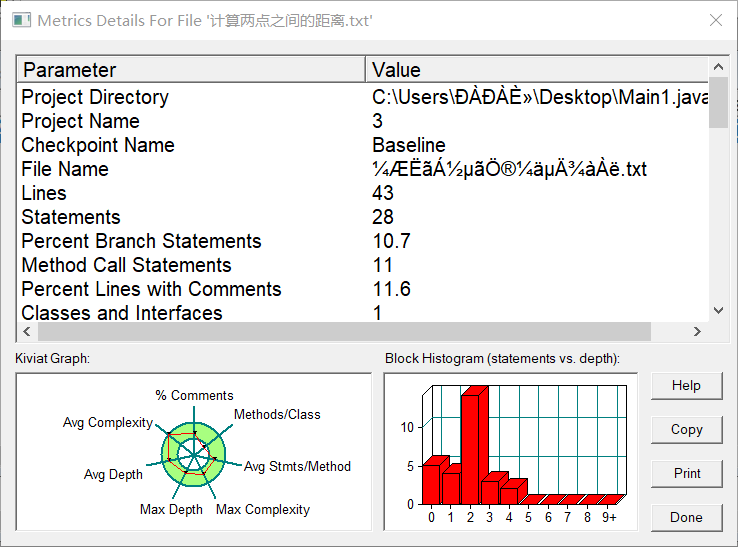Screen dimensions: 738x547
Task: Select the Checkpoint Name row
Action: 362,145
